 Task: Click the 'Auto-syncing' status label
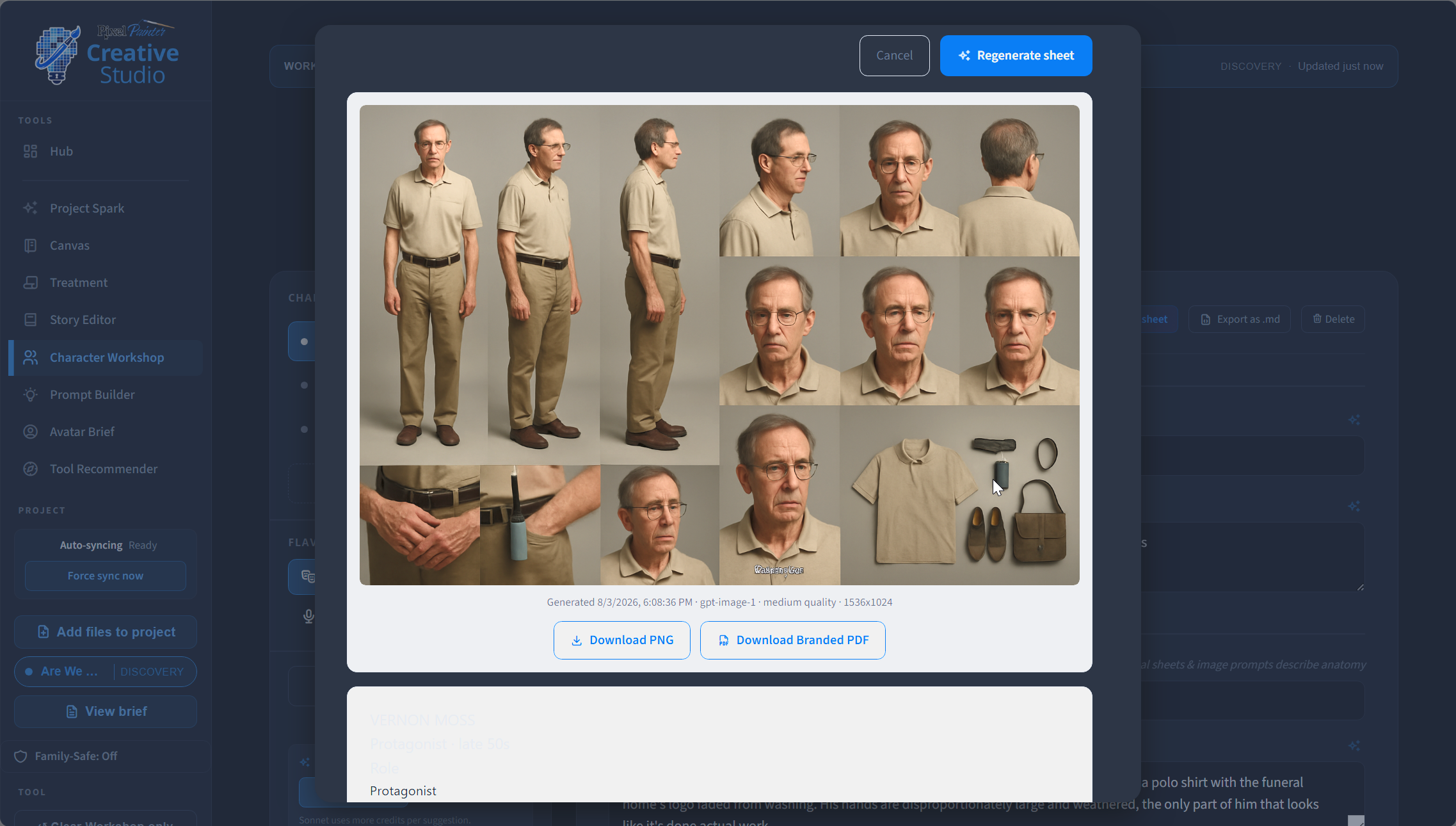pos(91,545)
